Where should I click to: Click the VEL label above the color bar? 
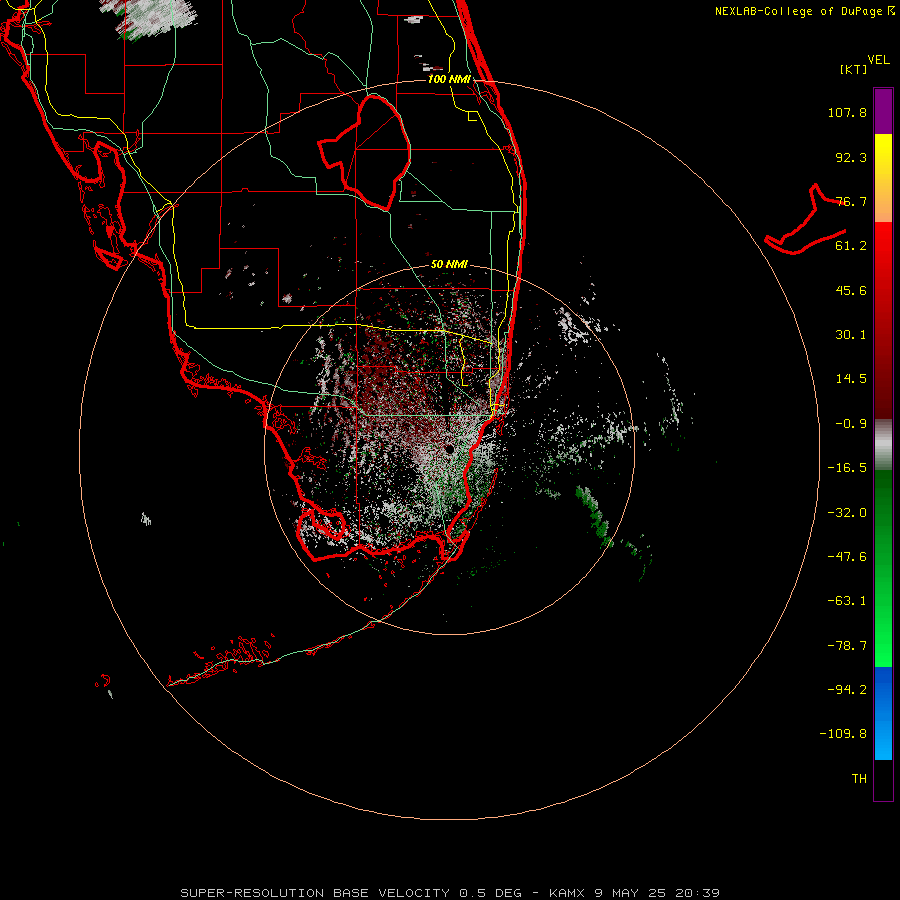pyautogui.click(x=878, y=59)
